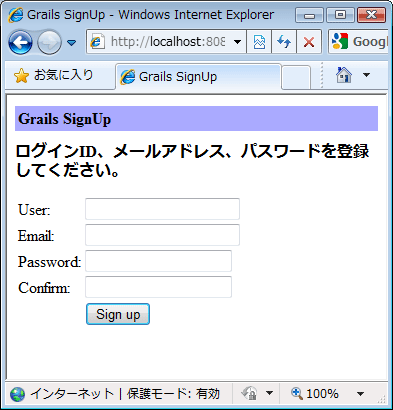Maximize the Internet Explorer window

[340, 15]
